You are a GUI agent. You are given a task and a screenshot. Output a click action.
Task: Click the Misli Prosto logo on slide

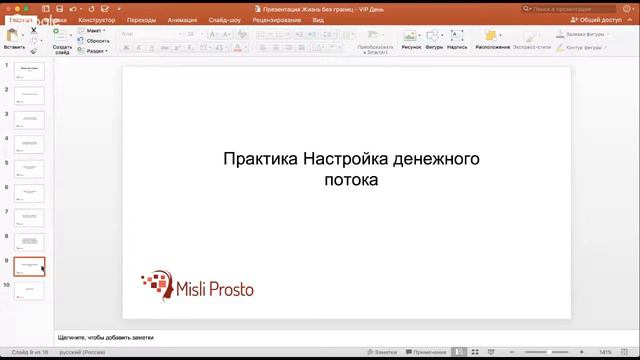[197, 286]
